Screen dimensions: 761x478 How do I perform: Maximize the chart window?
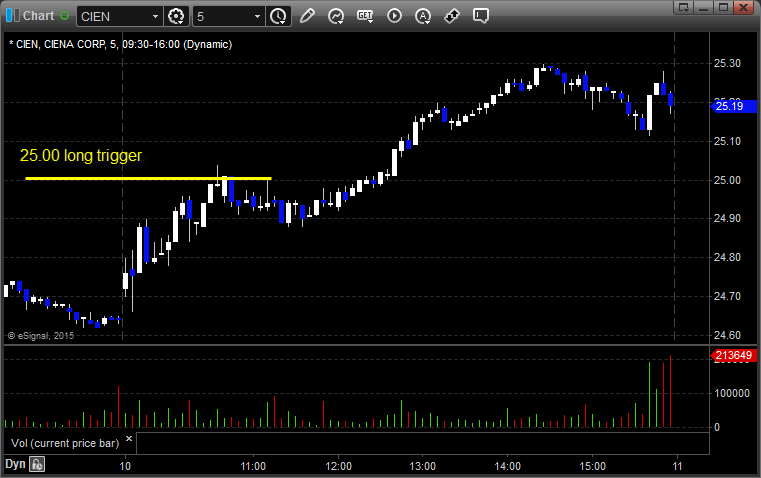point(723,7)
